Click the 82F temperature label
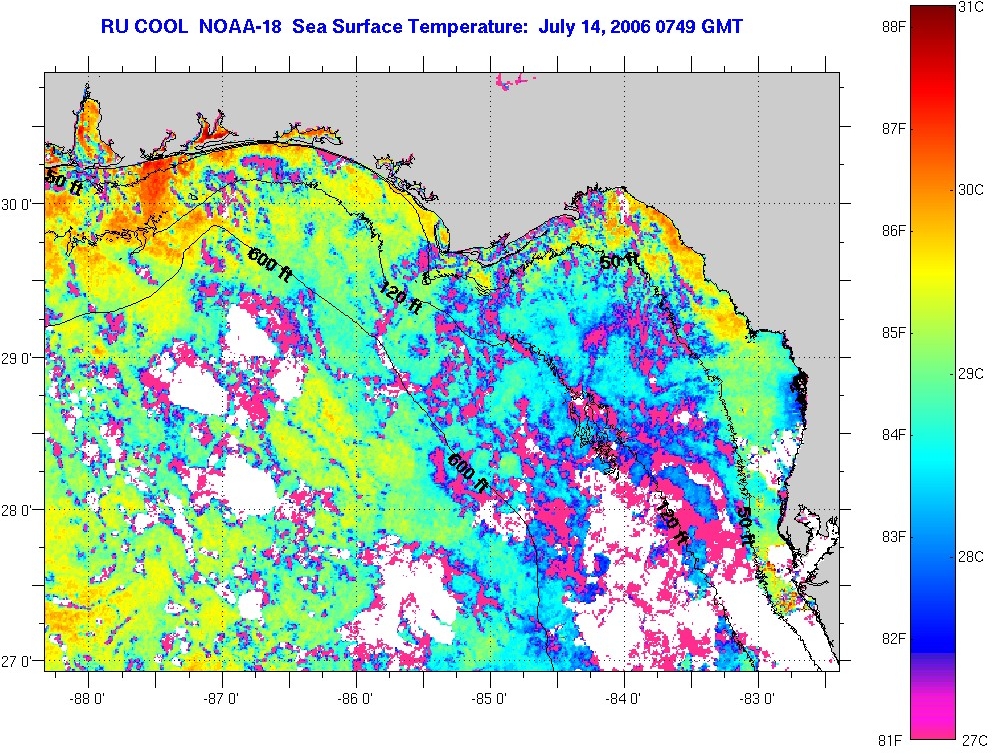Viewport: 992px width, 754px height. tap(893, 637)
